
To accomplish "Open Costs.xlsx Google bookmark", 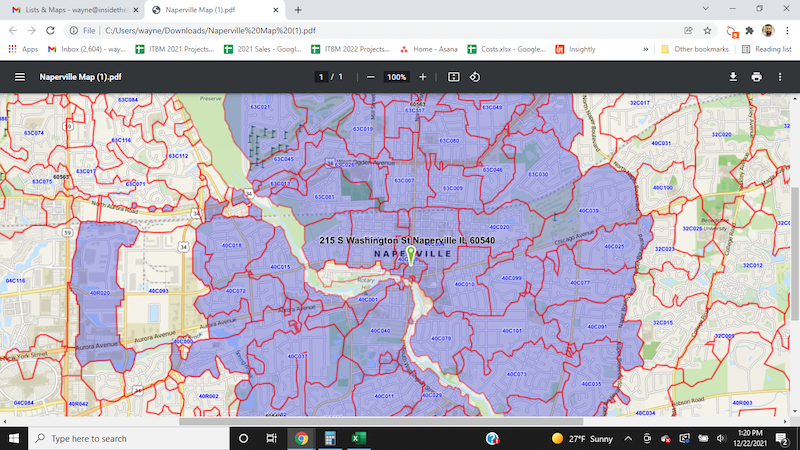I will coord(507,49).
